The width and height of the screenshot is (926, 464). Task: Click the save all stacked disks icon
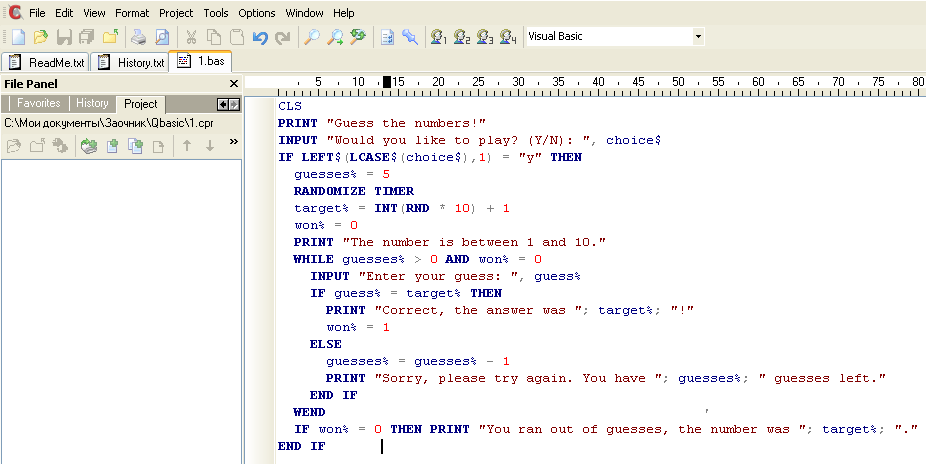(87, 37)
